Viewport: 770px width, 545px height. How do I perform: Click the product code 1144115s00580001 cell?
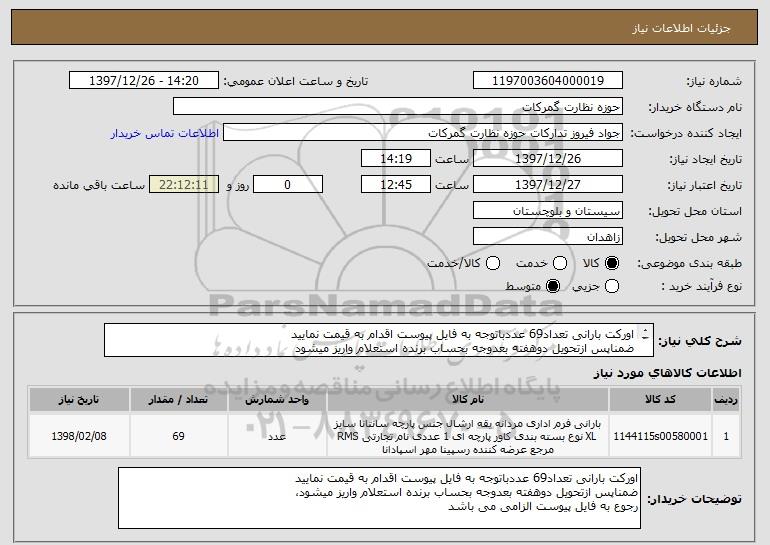click(660, 436)
